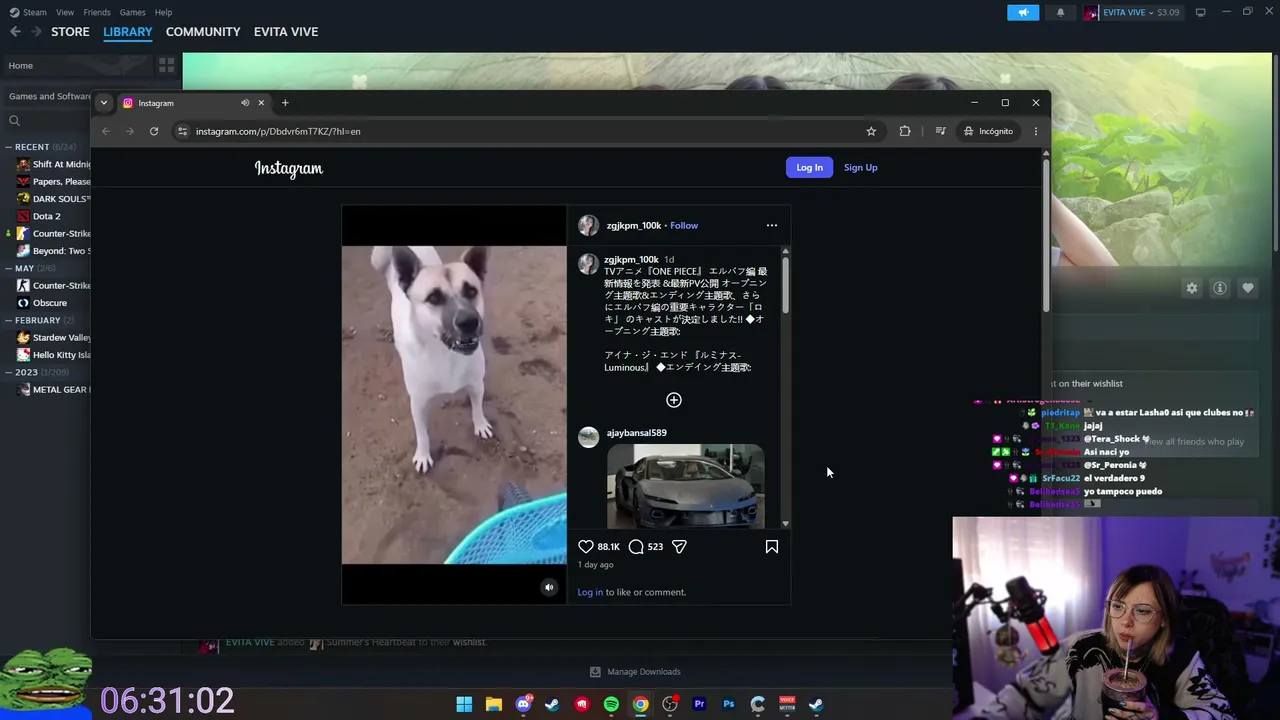Toggle video sound on Instagram post
Image resolution: width=1280 pixels, height=720 pixels.
(548, 588)
